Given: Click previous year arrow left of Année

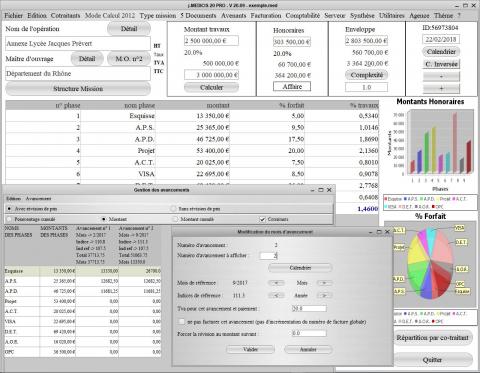Looking at the screenshot, I should click(x=276, y=295).
